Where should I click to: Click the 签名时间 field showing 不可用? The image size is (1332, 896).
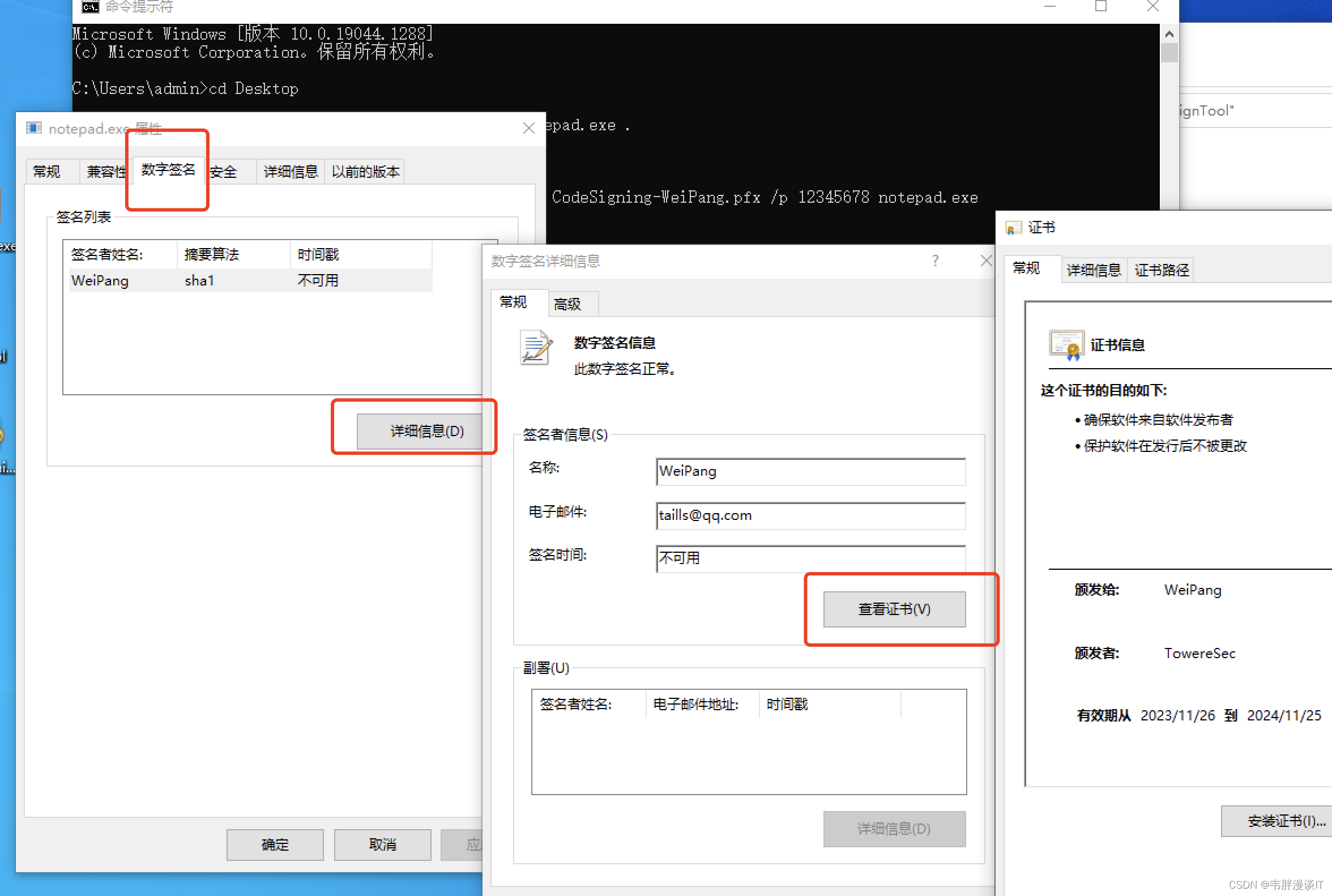coord(811,558)
